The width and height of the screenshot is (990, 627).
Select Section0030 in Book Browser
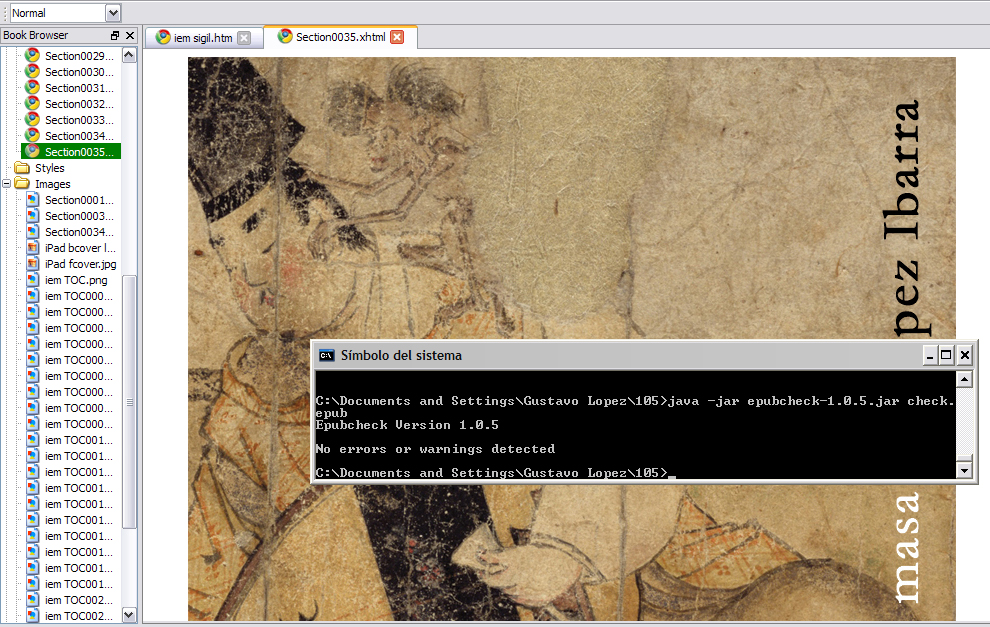pos(79,72)
